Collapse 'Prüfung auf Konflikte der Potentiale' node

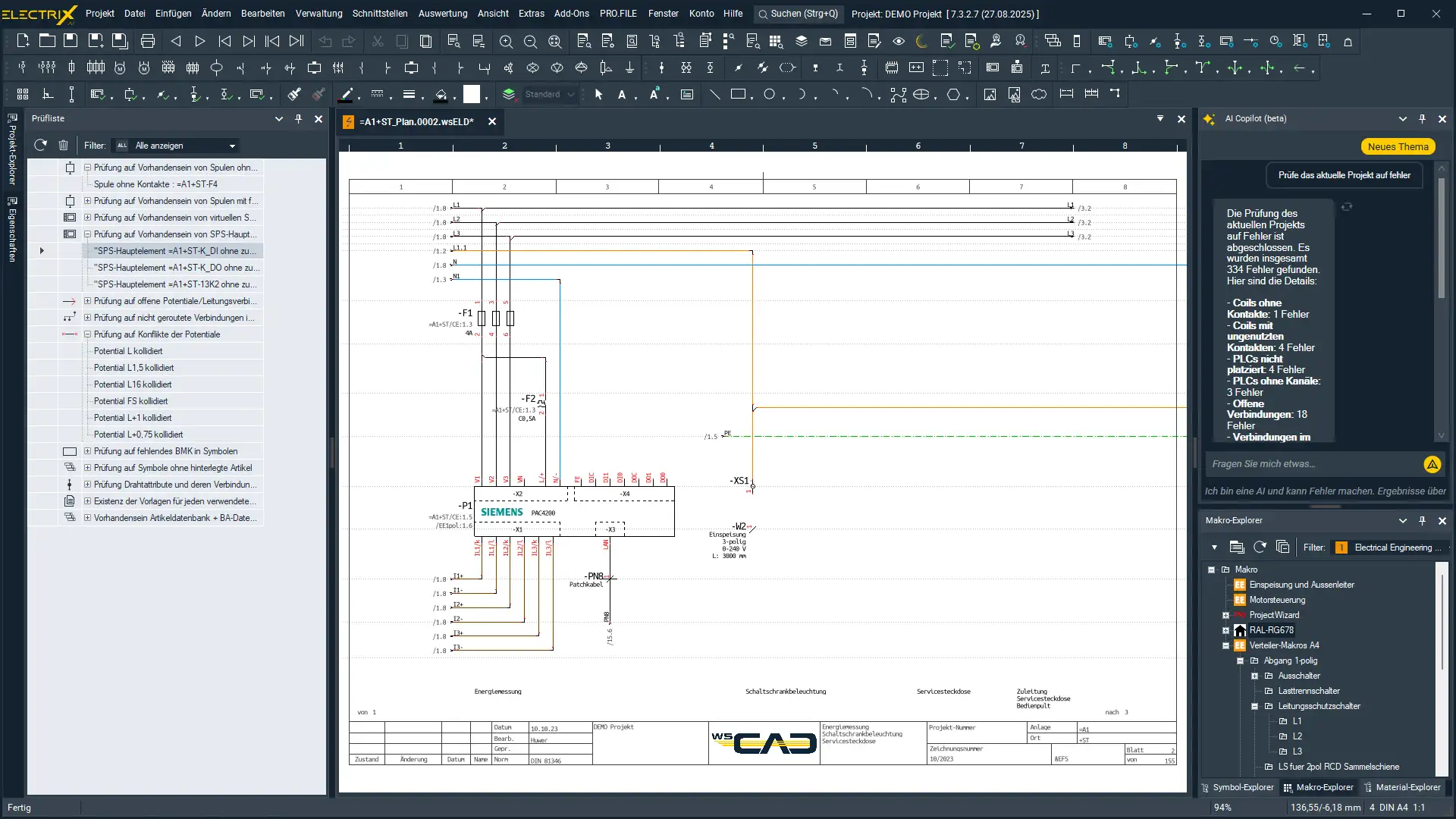[x=87, y=334]
